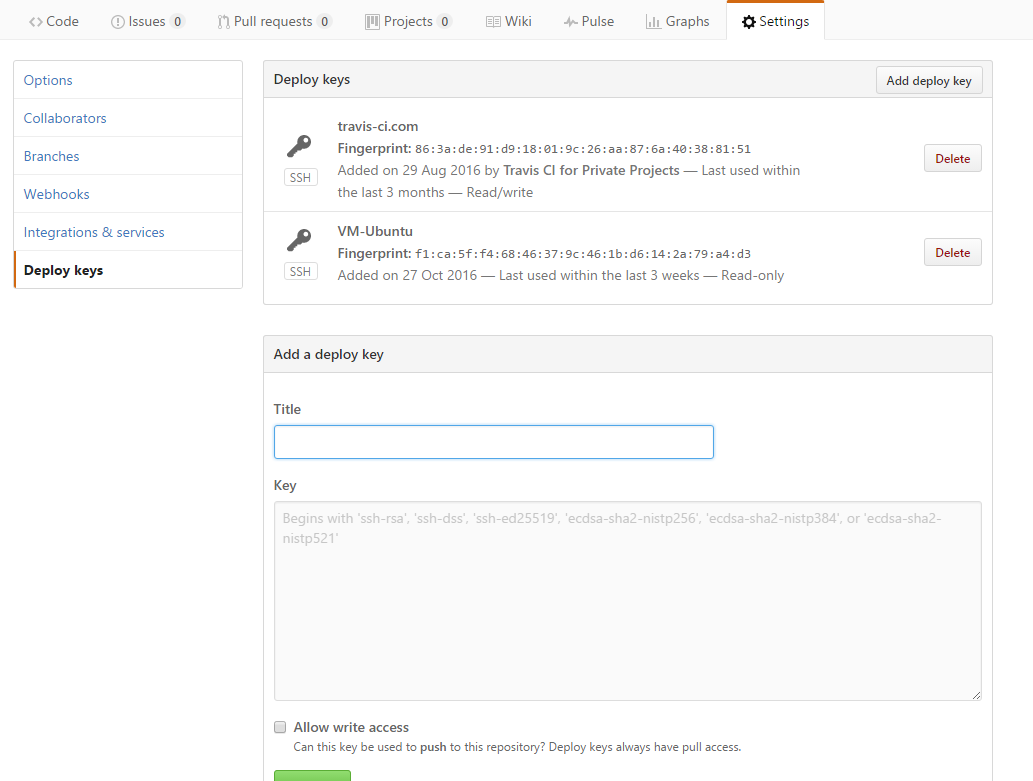The width and height of the screenshot is (1033, 781).
Task: Click into the Key text area
Action: (x=627, y=600)
